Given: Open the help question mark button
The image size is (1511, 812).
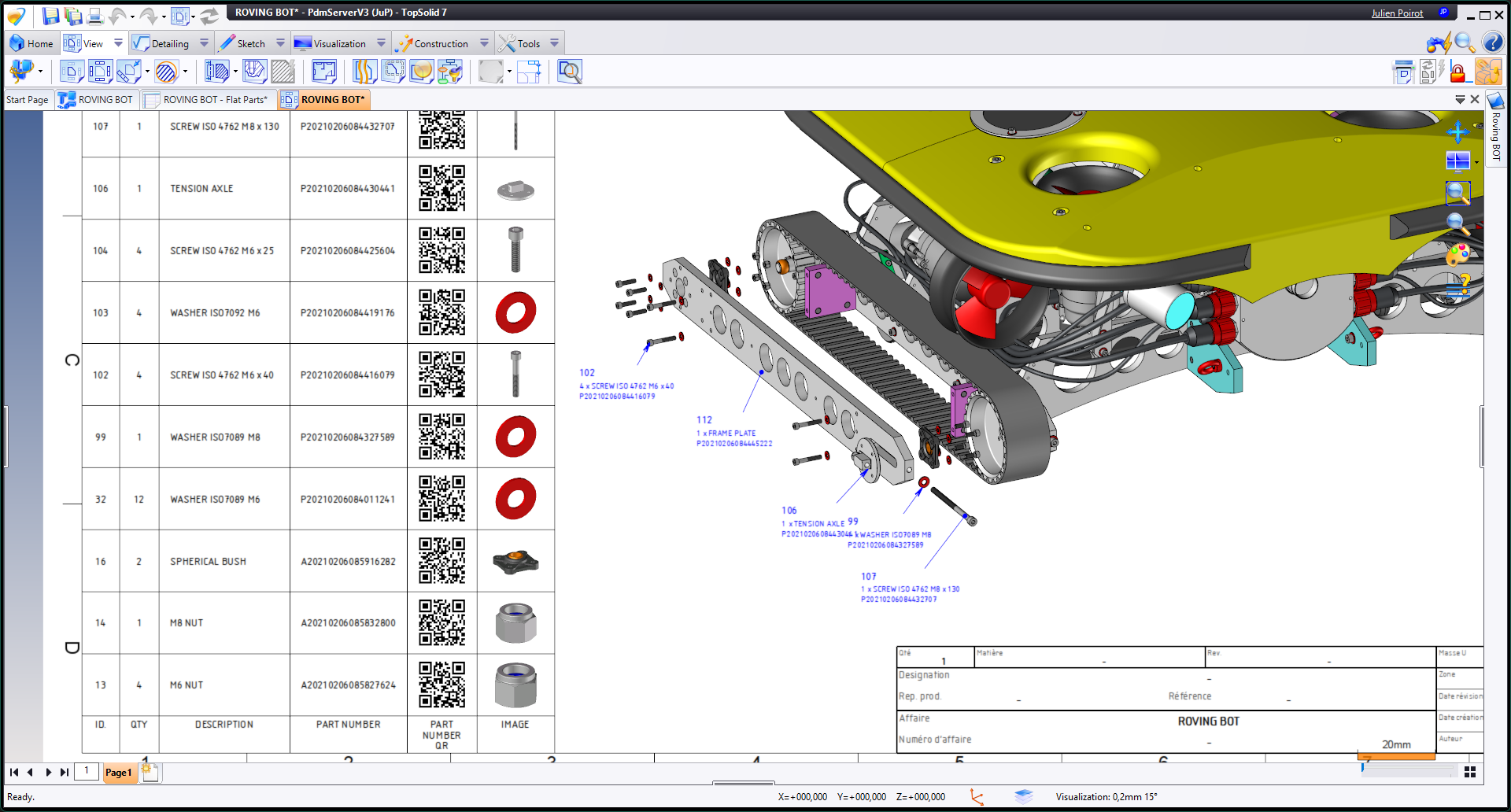Looking at the screenshot, I should click(1493, 42).
